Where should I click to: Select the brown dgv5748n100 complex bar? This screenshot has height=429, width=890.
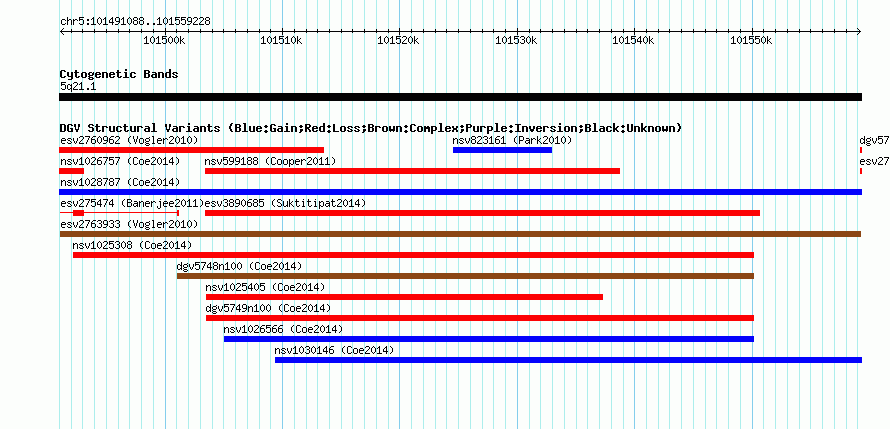pyautogui.click(x=465, y=276)
